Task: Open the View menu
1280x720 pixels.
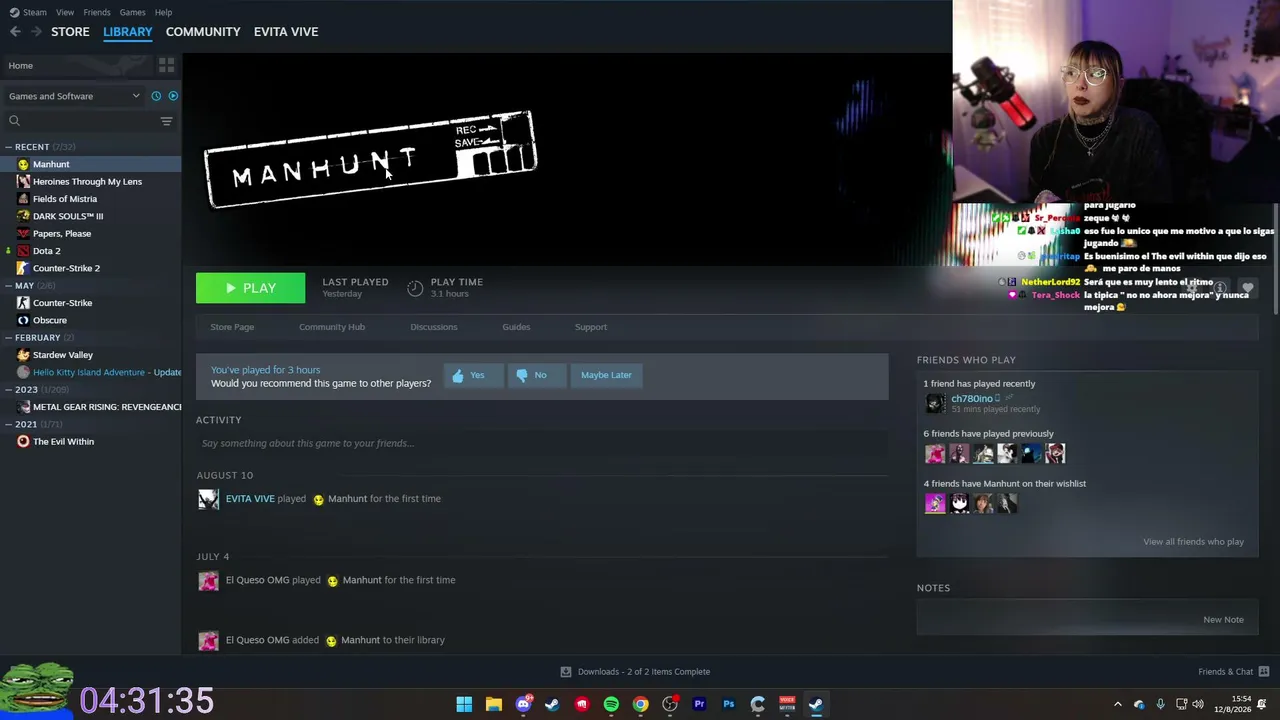Action: tap(65, 12)
